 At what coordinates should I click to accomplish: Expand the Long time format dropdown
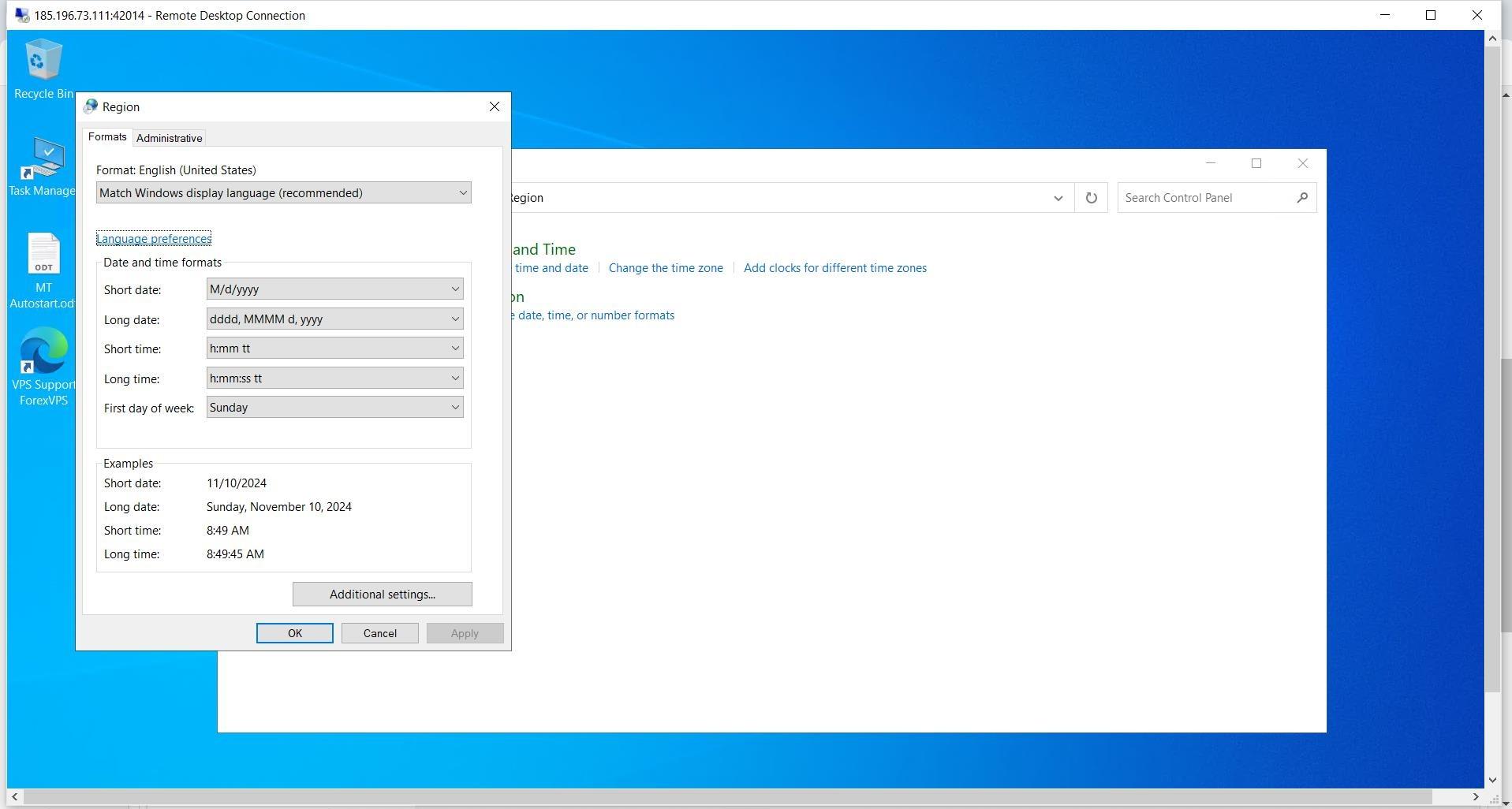[x=334, y=378]
